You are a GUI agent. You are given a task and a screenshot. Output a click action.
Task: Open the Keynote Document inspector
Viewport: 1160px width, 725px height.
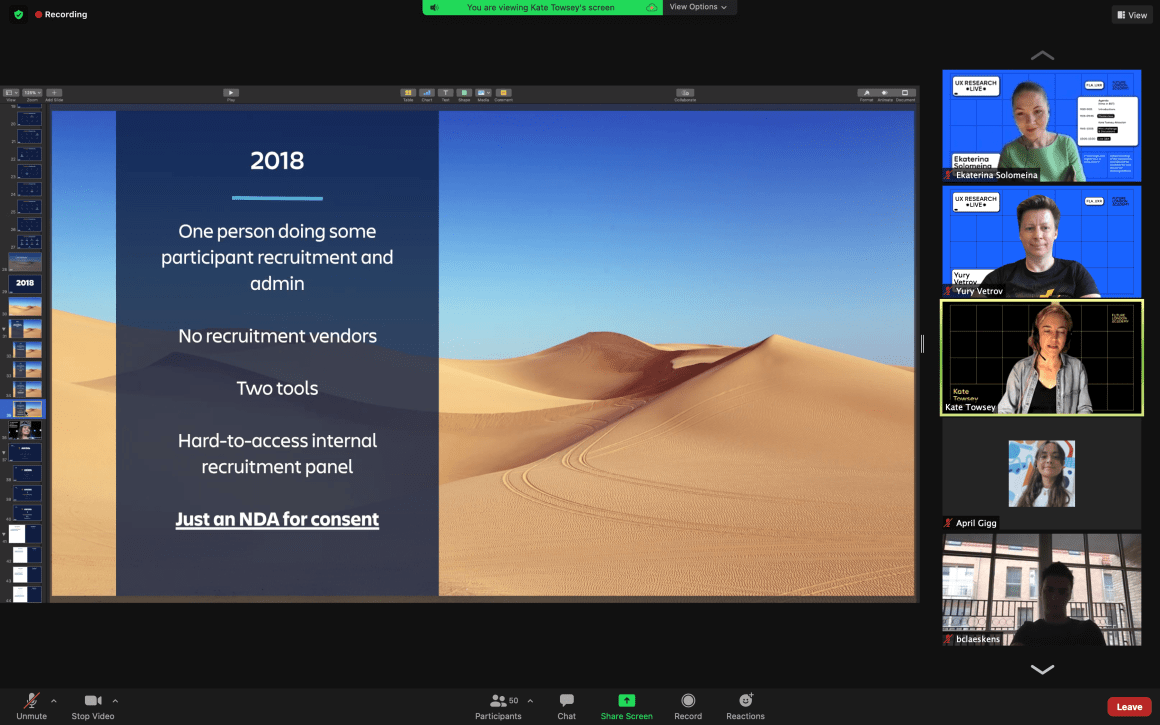[905, 94]
